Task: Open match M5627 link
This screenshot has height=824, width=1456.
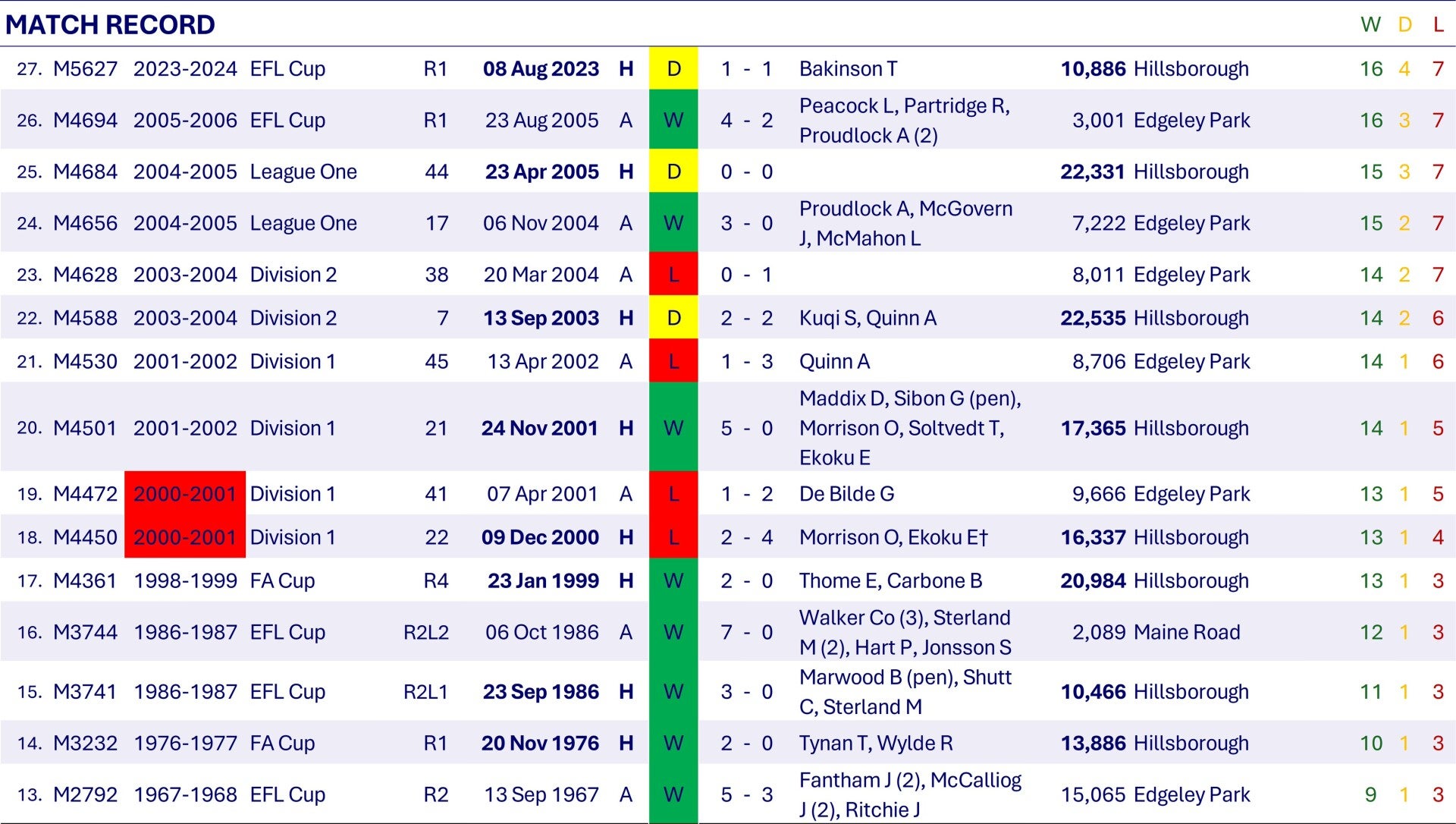Action: 85,69
